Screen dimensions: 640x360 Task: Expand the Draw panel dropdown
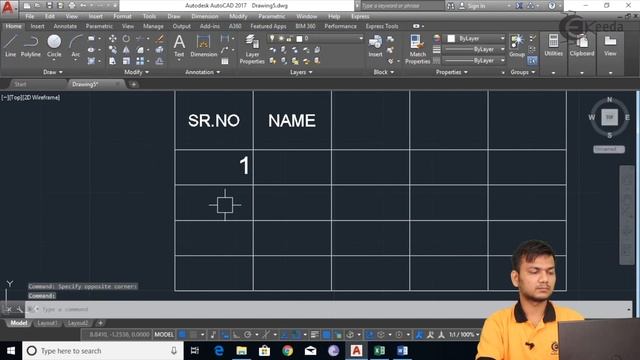53,72
